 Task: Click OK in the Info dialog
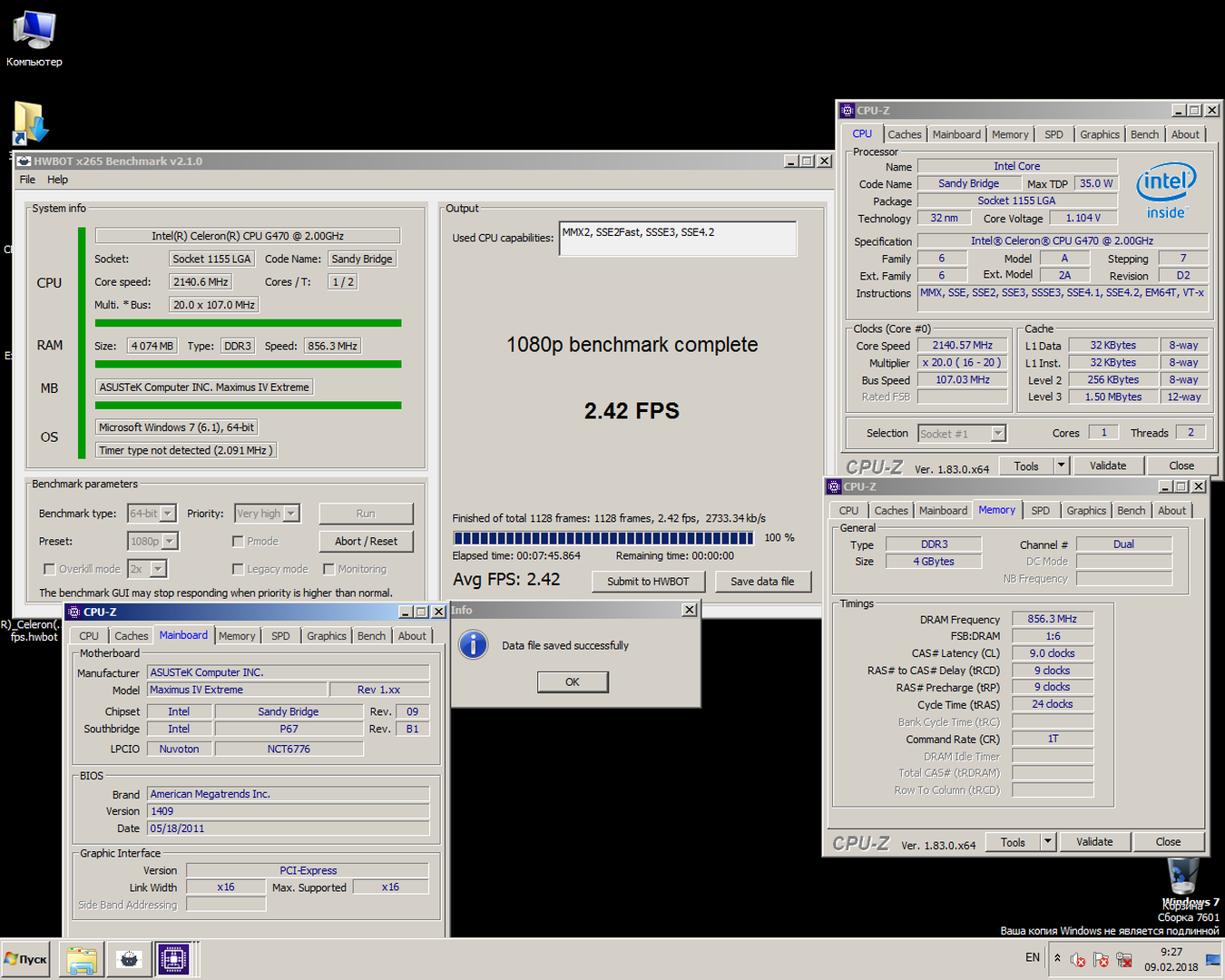(x=573, y=681)
